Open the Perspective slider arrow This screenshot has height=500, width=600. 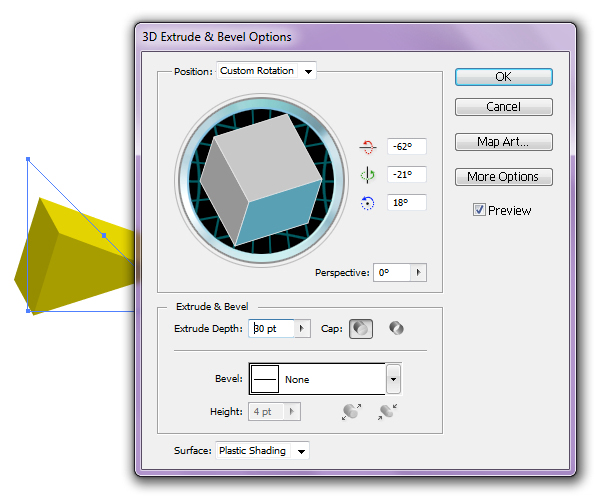click(x=418, y=272)
